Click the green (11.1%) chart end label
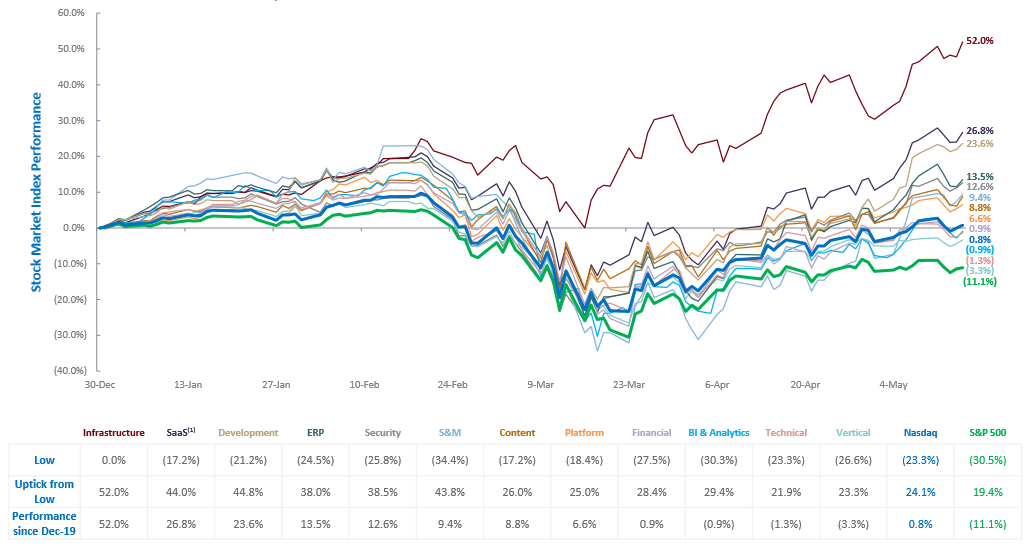This screenshot has width=1031, height=548. tap(977, 283)
